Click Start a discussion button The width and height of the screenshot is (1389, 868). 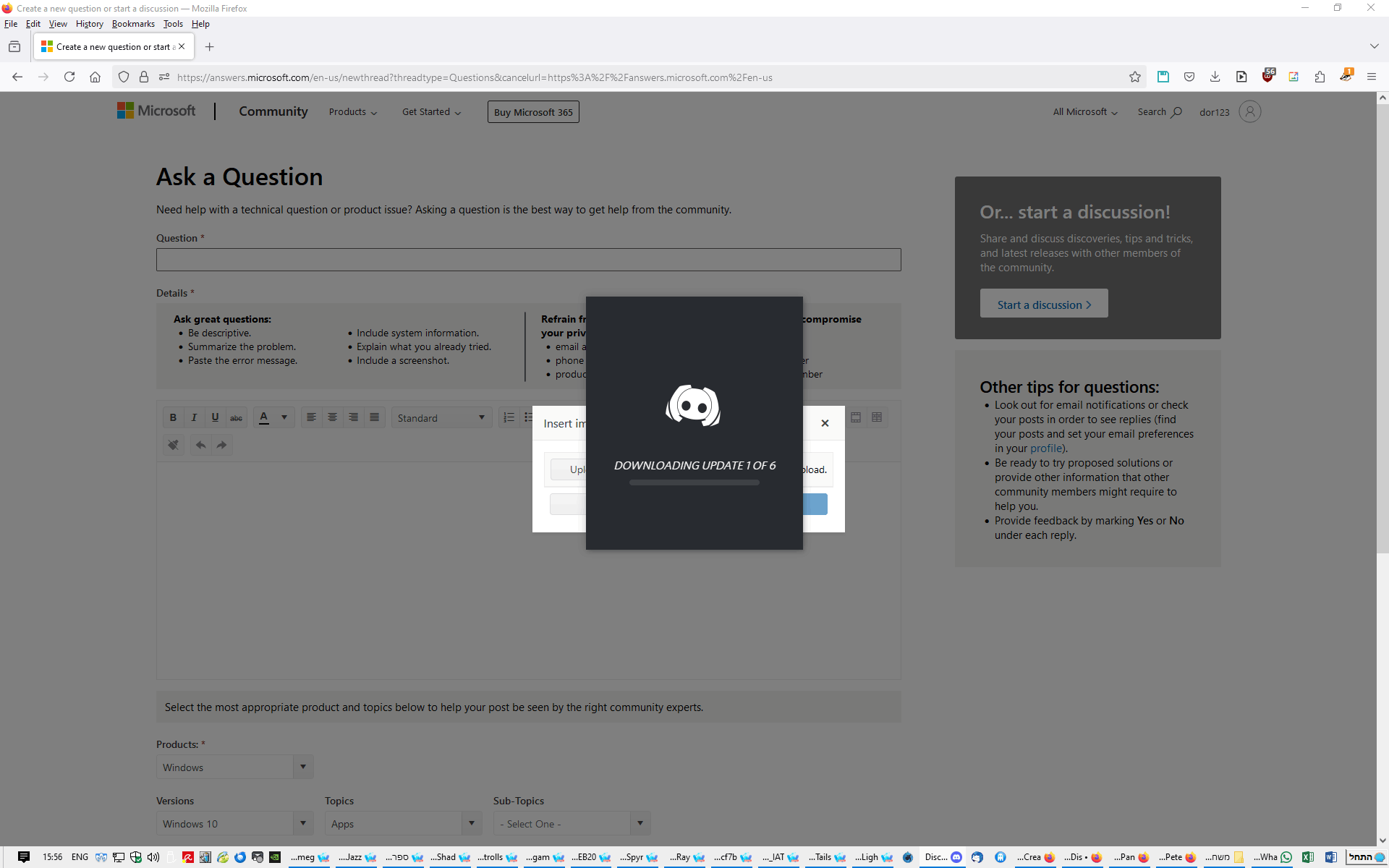point(1043,305)
